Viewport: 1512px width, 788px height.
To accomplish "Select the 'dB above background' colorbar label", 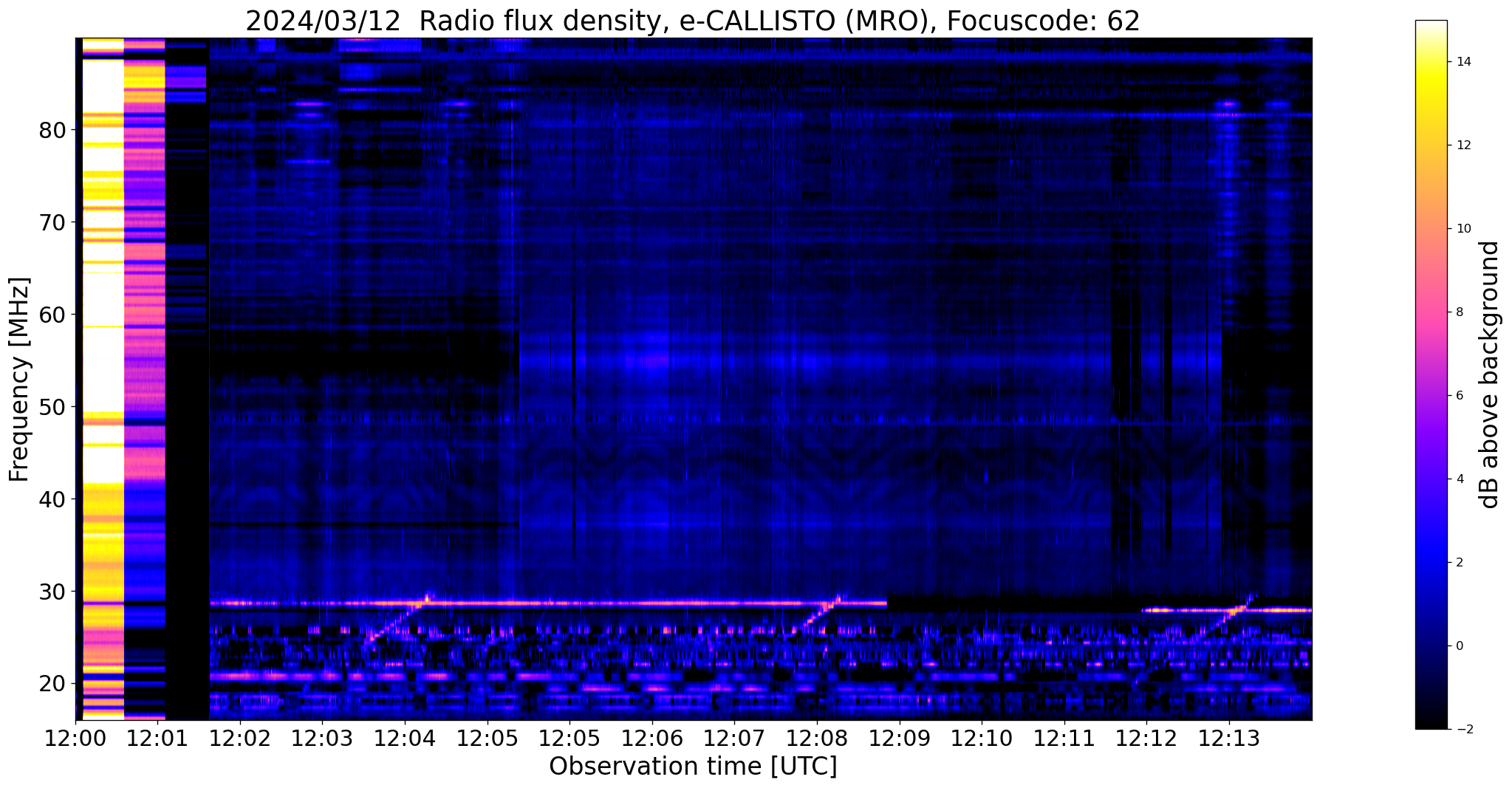I will pyautogui.click(x=1491, y=374).
